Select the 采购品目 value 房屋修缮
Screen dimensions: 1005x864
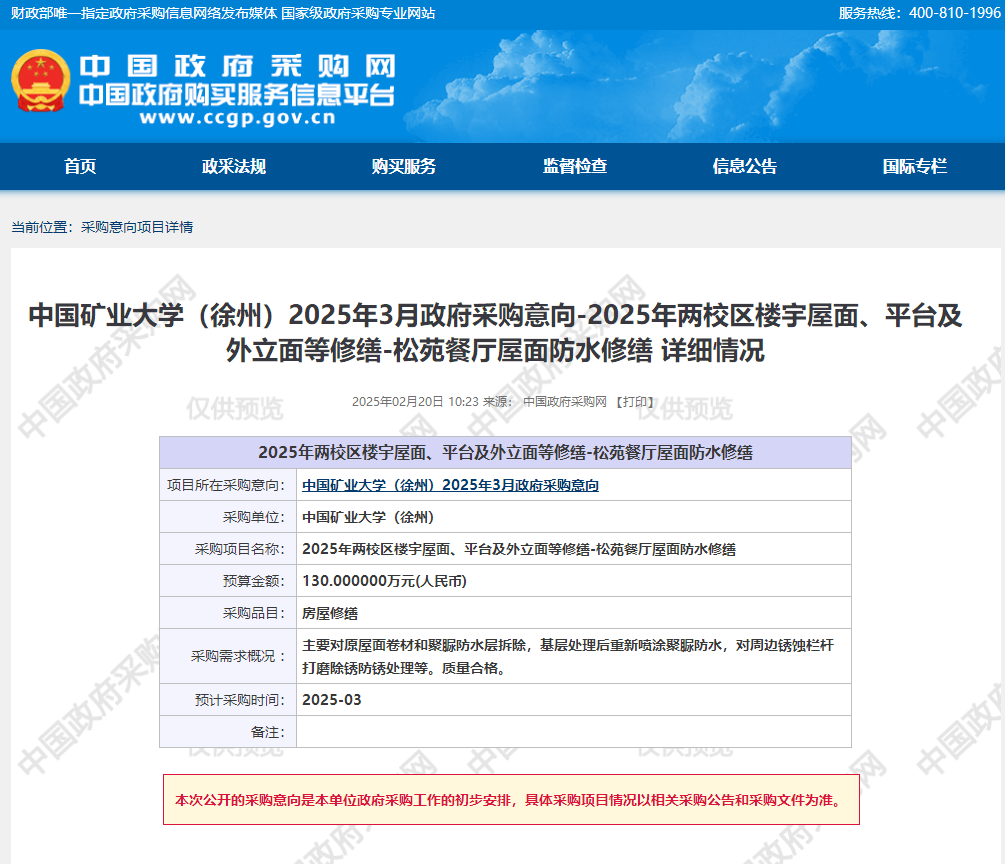point(330,613)
